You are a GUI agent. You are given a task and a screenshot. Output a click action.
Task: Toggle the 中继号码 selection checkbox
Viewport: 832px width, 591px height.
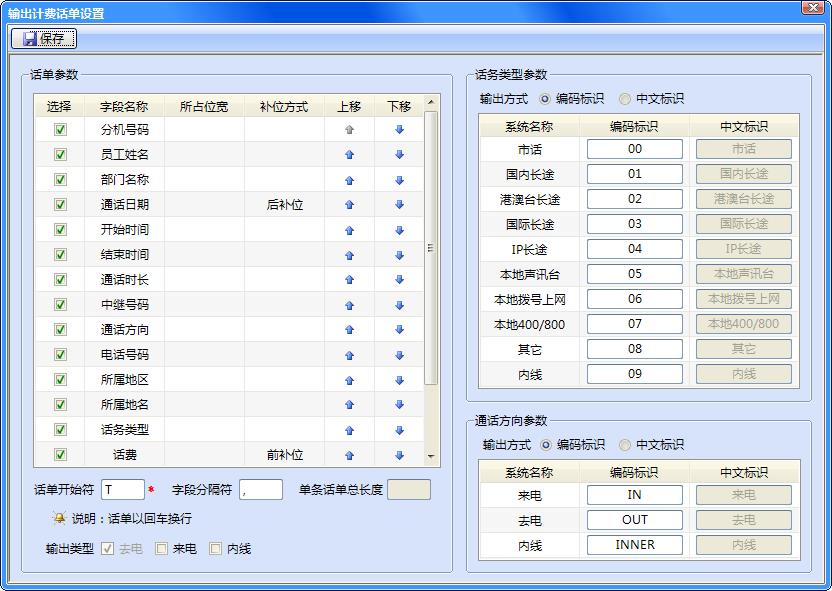point(60,305)
